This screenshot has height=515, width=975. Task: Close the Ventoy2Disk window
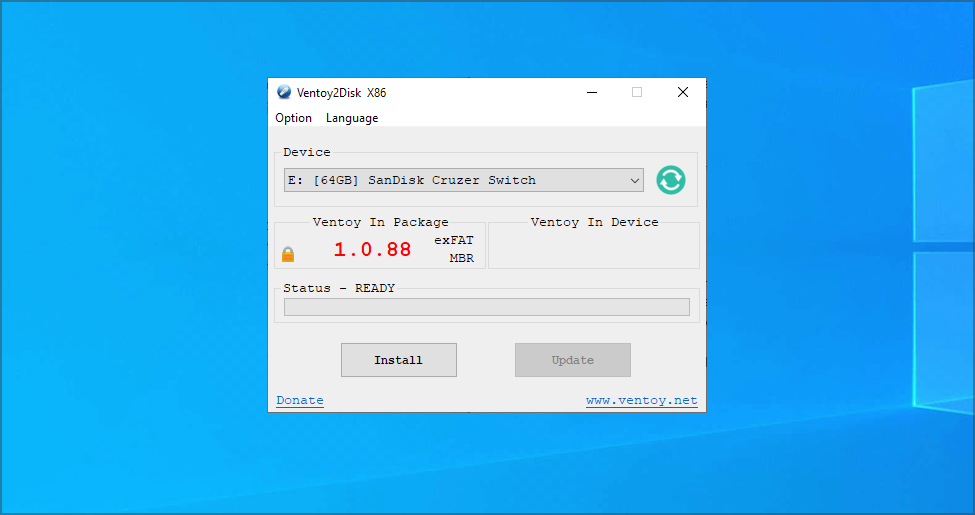[x=683, y=92]
